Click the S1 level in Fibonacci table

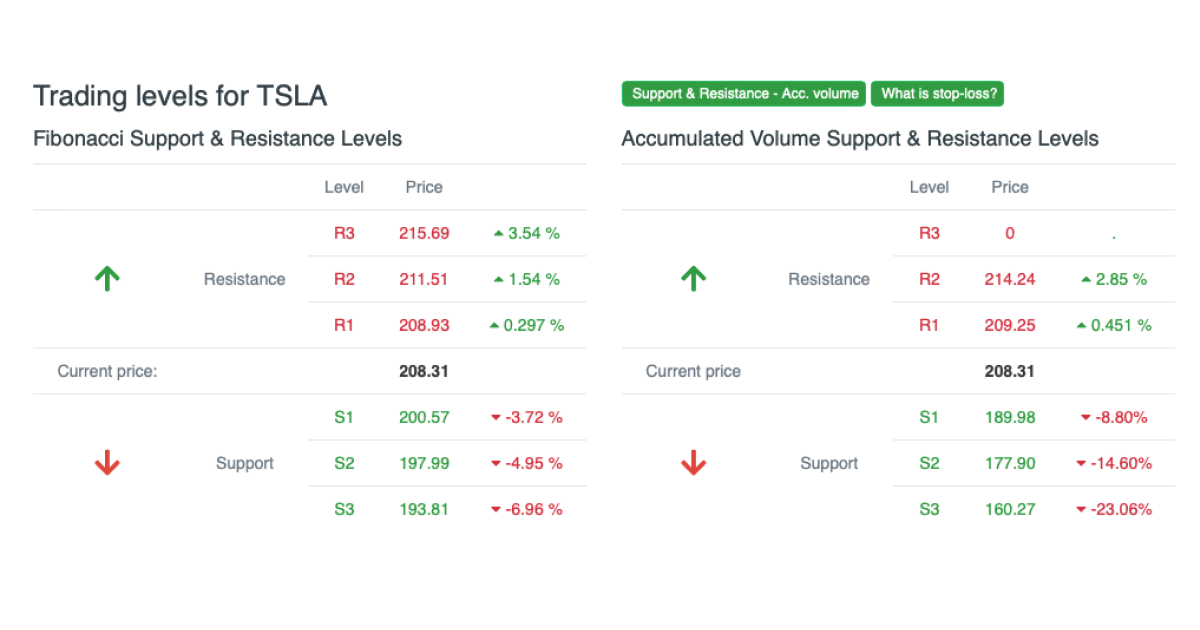coord(344,417)
